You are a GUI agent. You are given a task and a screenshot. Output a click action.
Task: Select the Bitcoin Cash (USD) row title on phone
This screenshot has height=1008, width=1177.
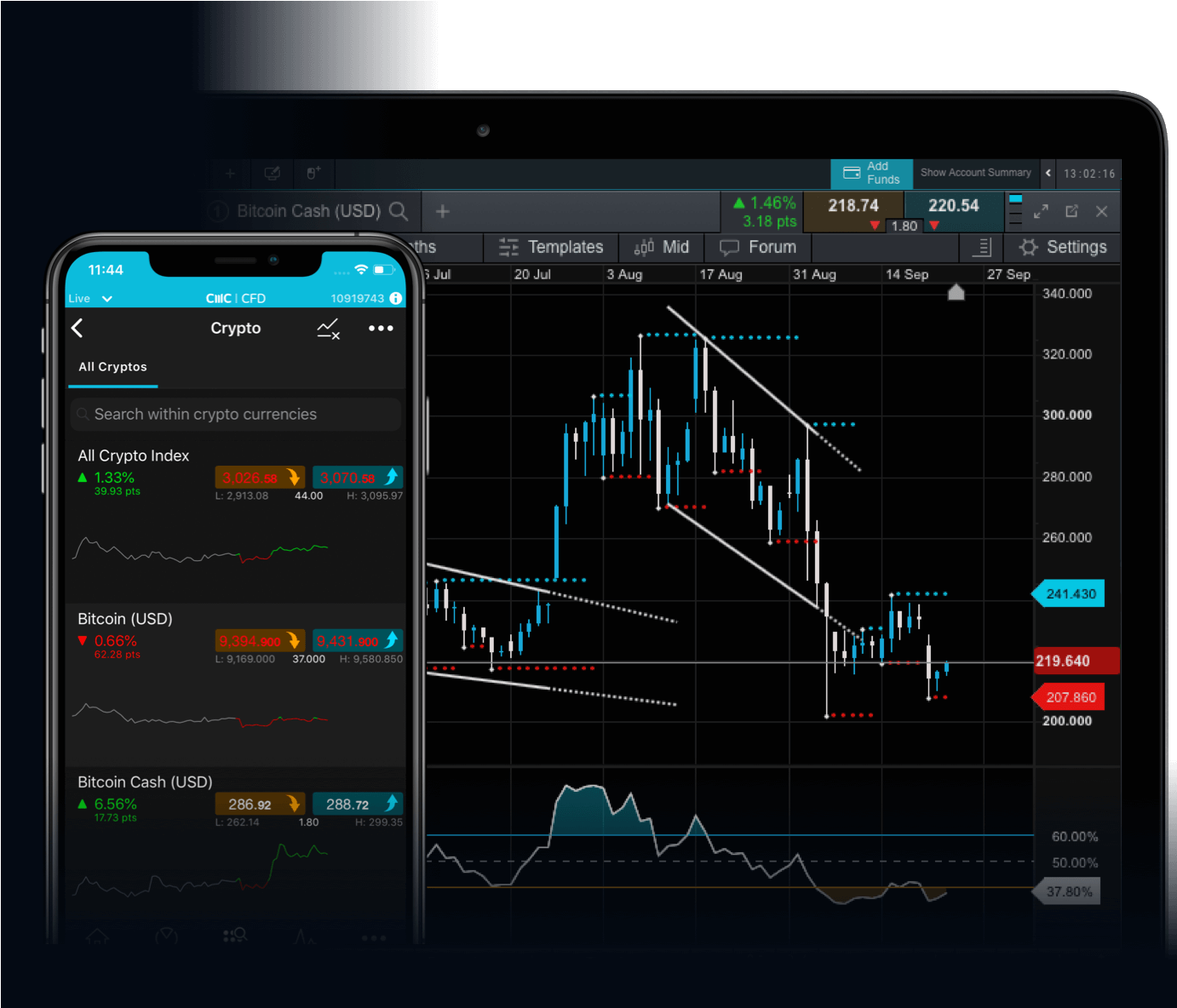(145, 782)
